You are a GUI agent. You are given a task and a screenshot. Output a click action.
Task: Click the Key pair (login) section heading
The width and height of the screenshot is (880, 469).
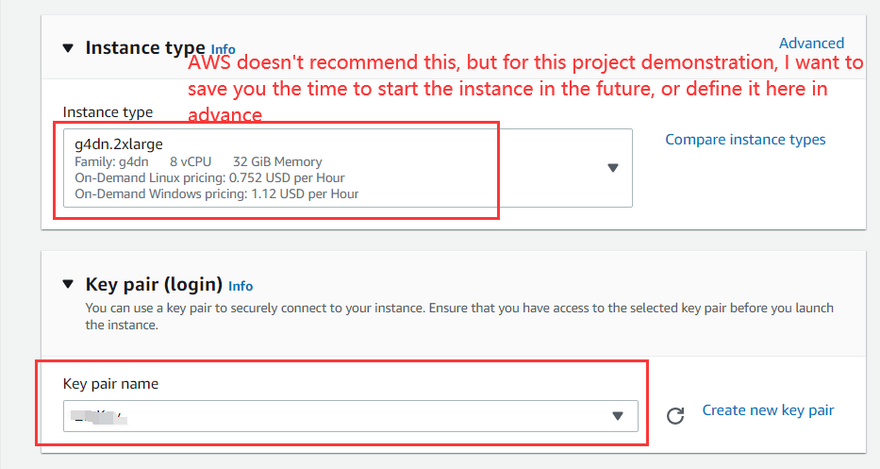pyautogui.click(x=154, y=284)
